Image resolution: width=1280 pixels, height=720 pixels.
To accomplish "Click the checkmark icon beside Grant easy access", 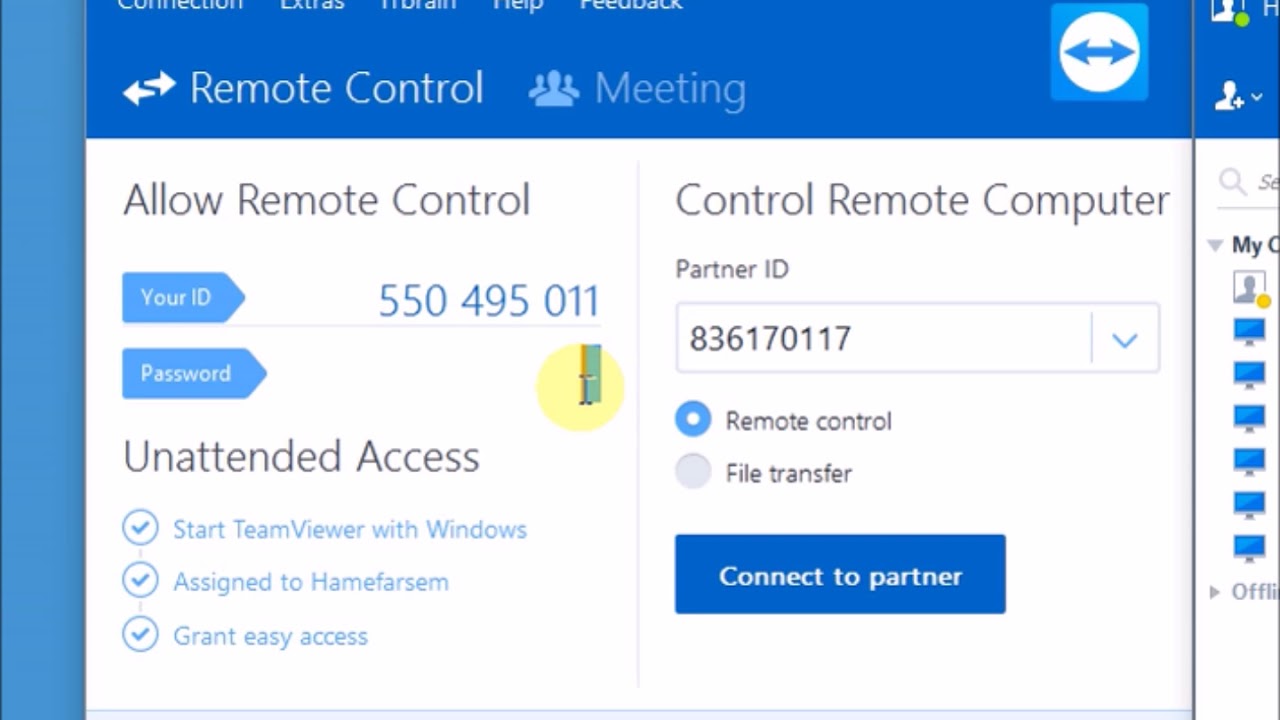I will coord(140,635).
